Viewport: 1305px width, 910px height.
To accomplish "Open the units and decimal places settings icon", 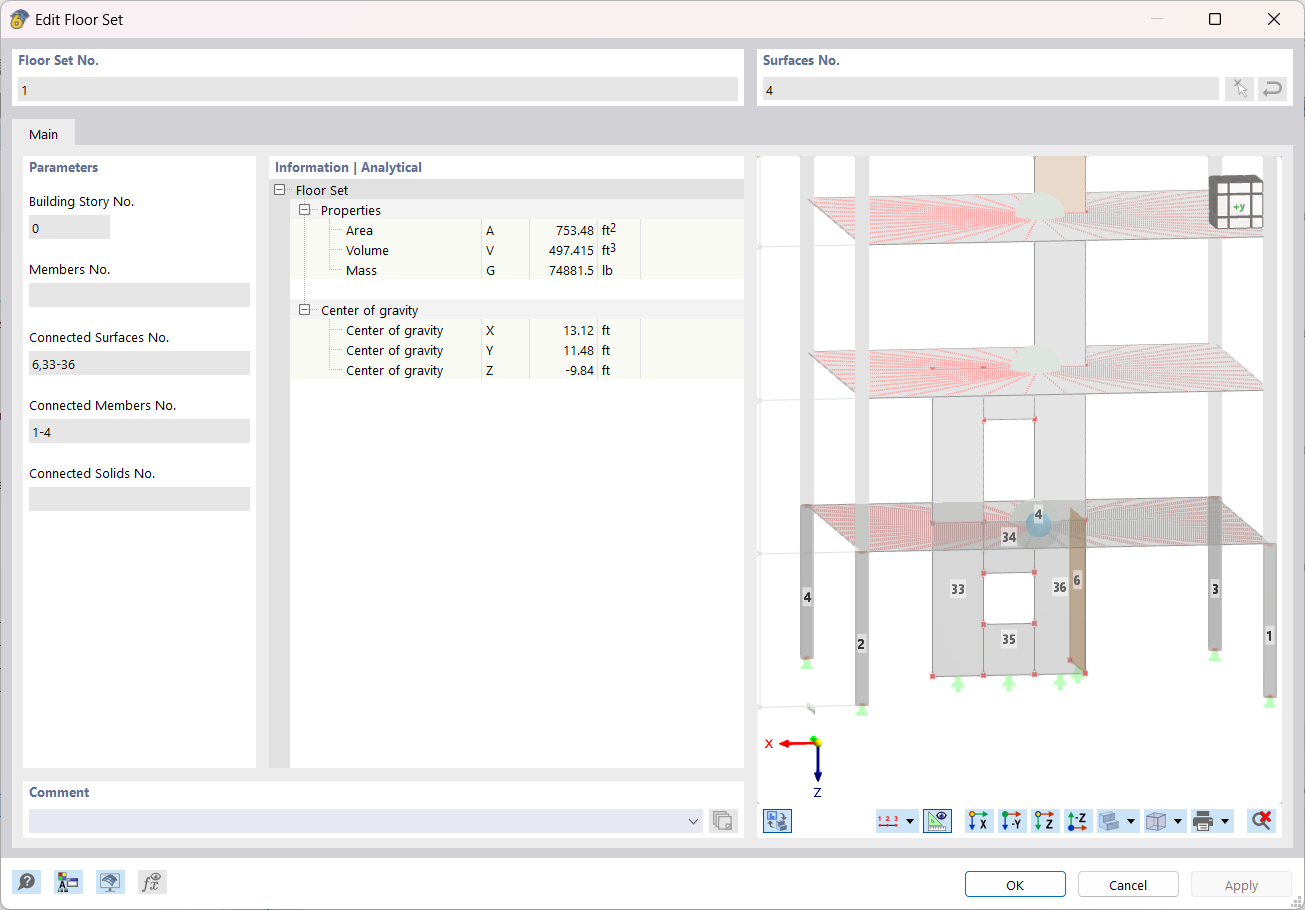I will click(69, 882).
